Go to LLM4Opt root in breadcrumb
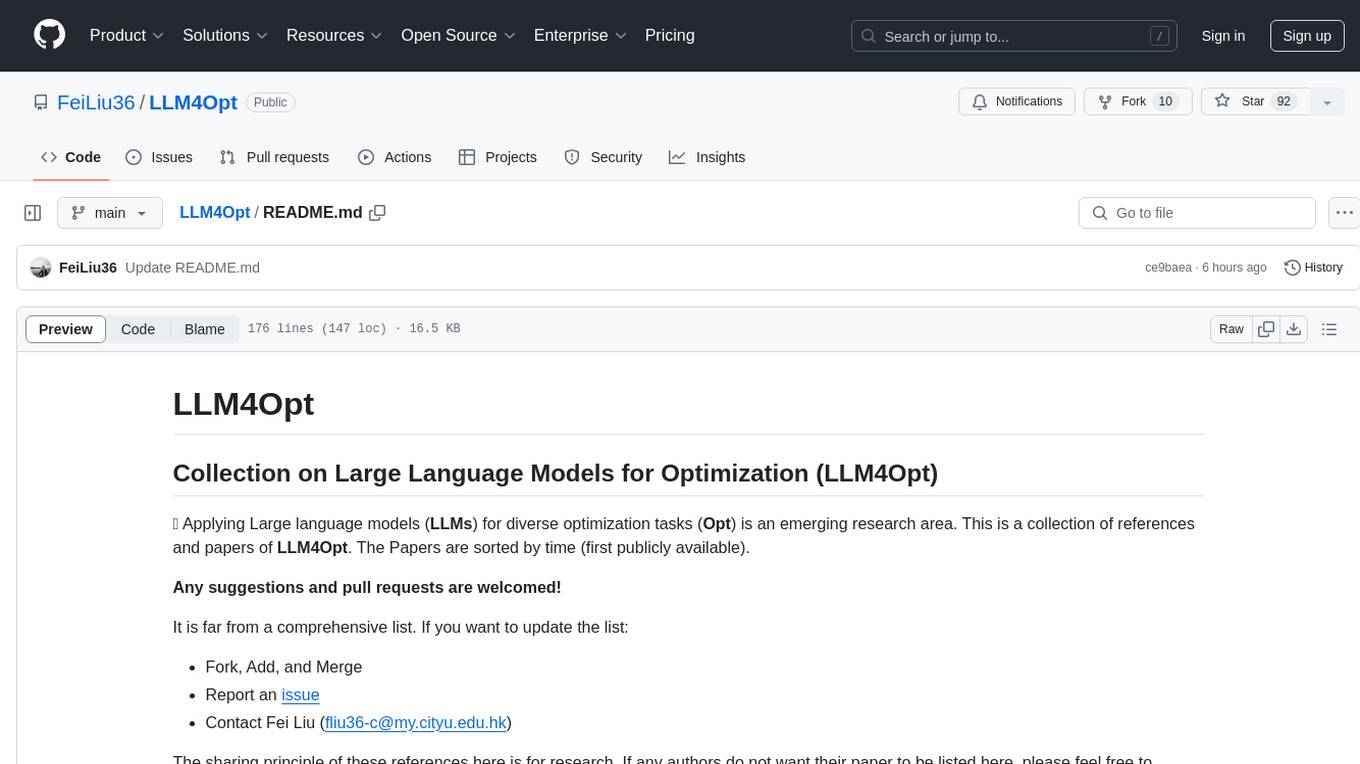This screenshot has height=764, width=1360. pyautogui.click(x=215, y=212)
